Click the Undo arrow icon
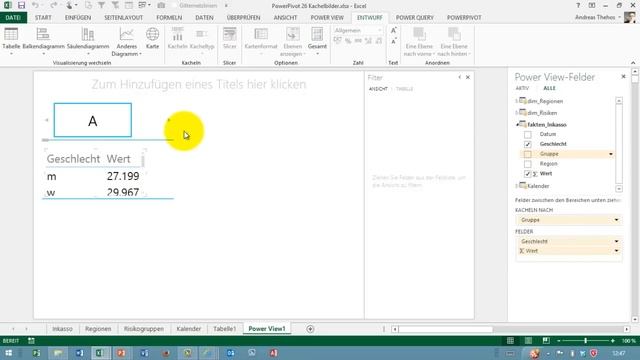 (36, 6)
